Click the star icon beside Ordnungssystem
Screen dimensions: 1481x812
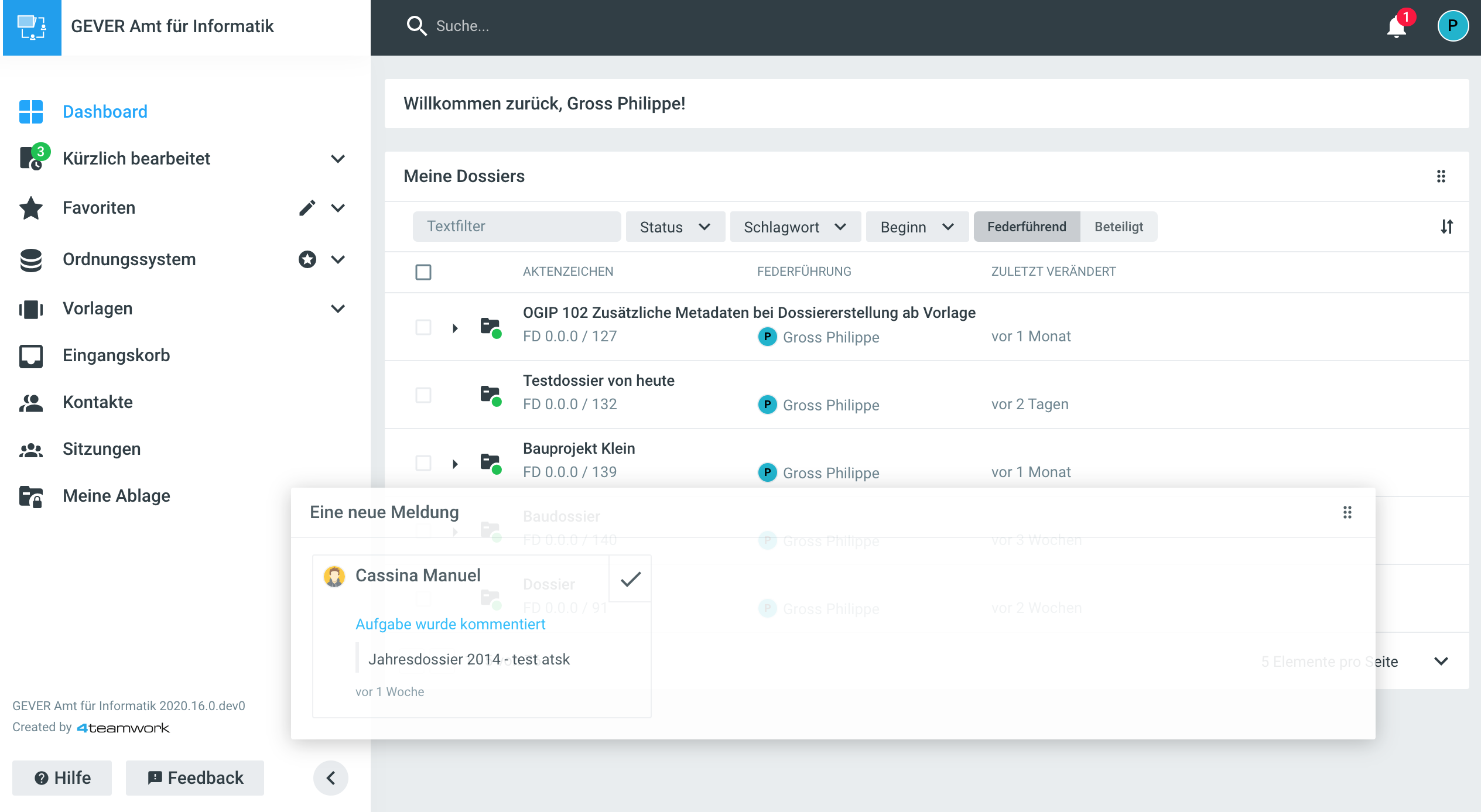click(307, 259)
